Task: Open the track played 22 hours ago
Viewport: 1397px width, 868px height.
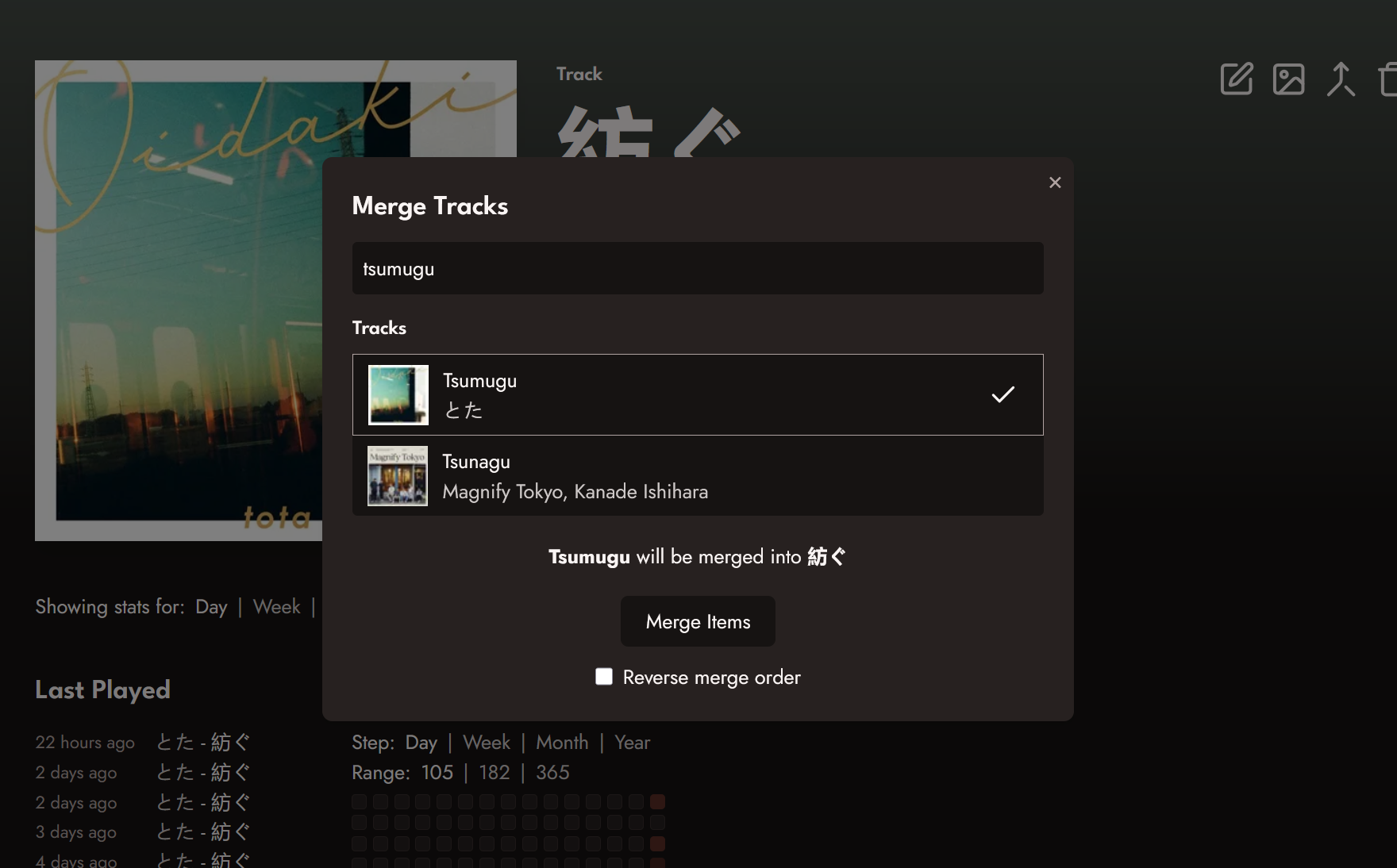Action: pos(203,743)
